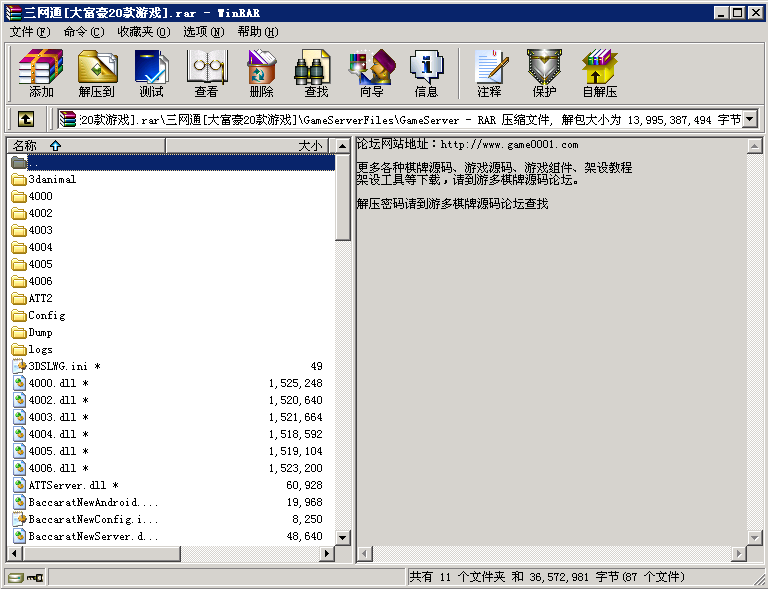Show archive Info (信息) icon
Viewport: 768px width, 589px height.
pos(426,73)
